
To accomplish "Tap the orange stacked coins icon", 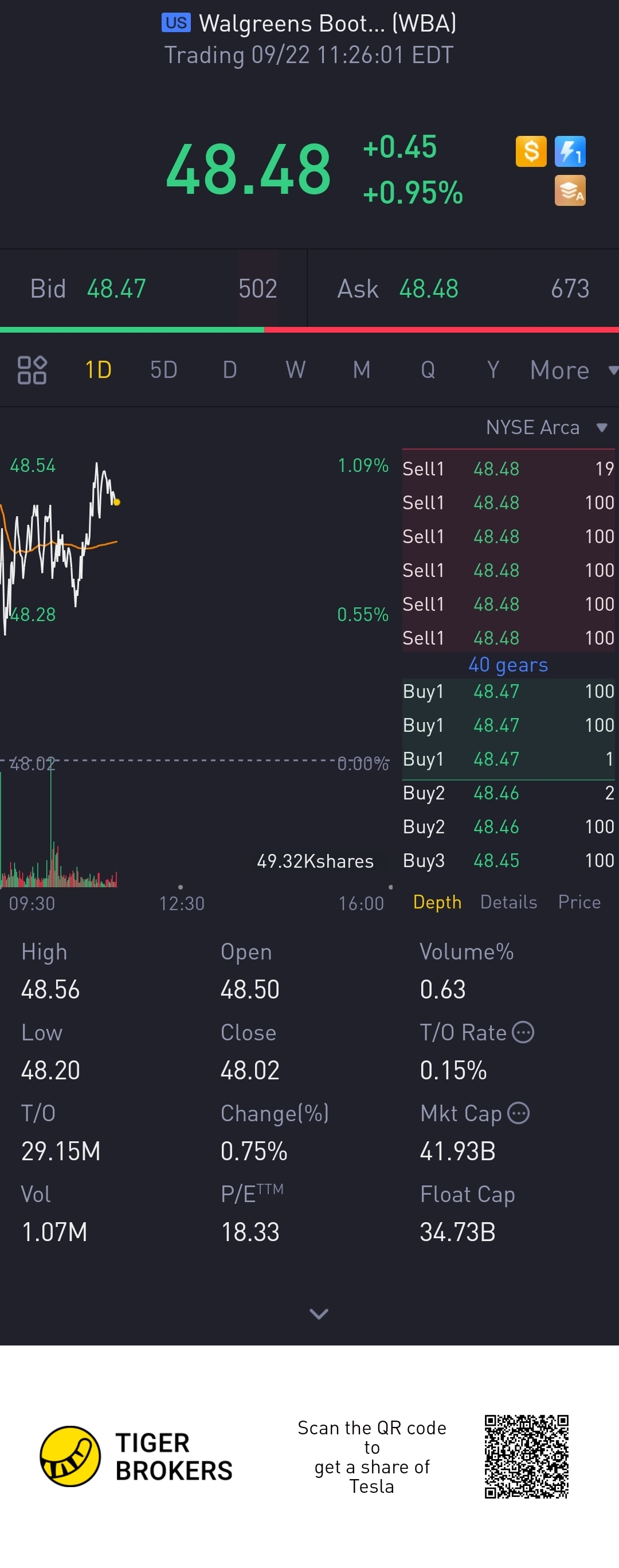I will (x=570, y=190).
